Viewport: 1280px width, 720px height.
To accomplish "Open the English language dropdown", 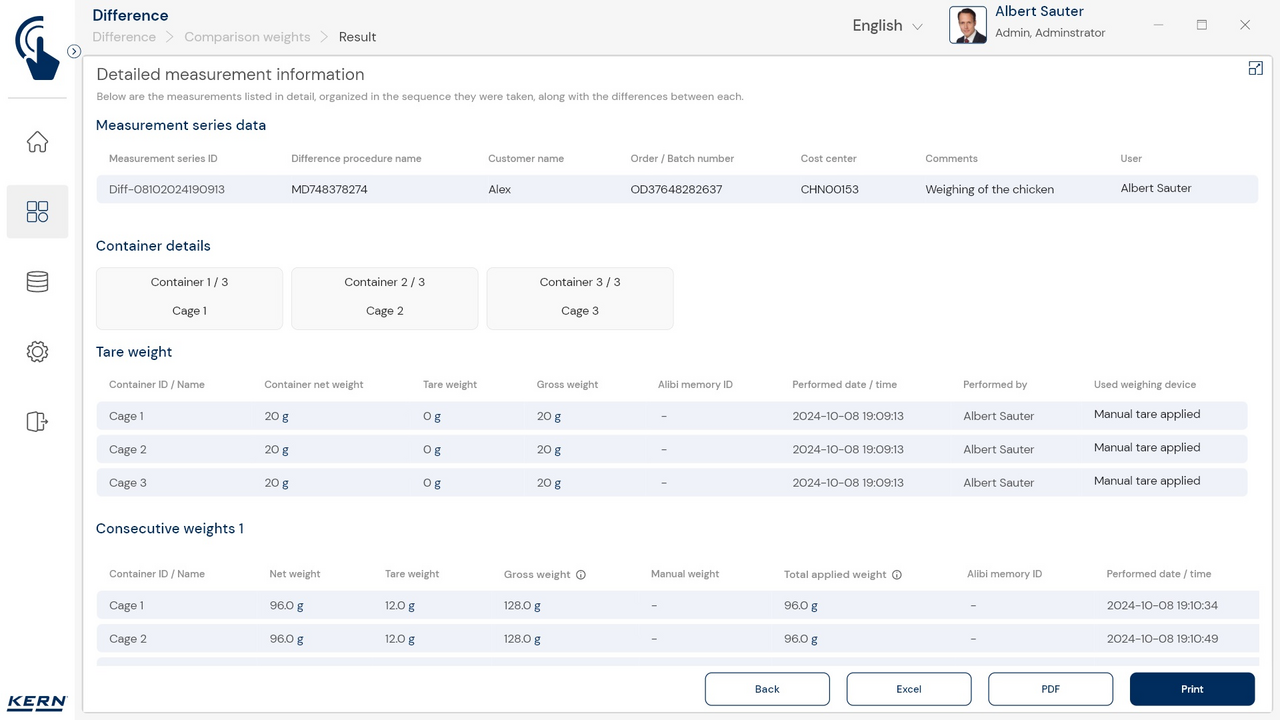I will [887, 26].
